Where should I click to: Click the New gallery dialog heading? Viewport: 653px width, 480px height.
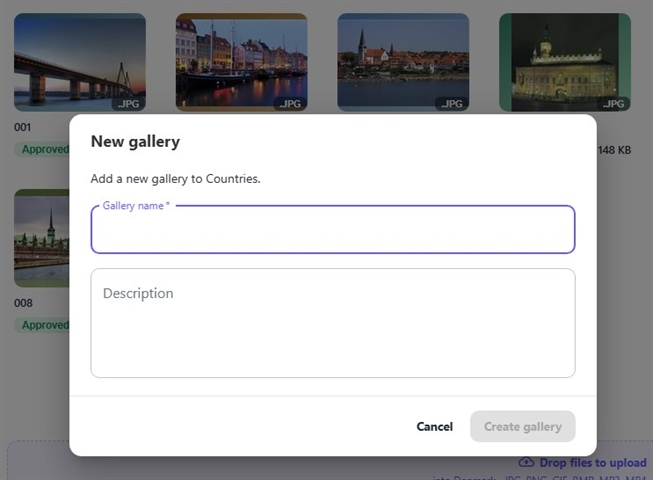pos(135,142)
